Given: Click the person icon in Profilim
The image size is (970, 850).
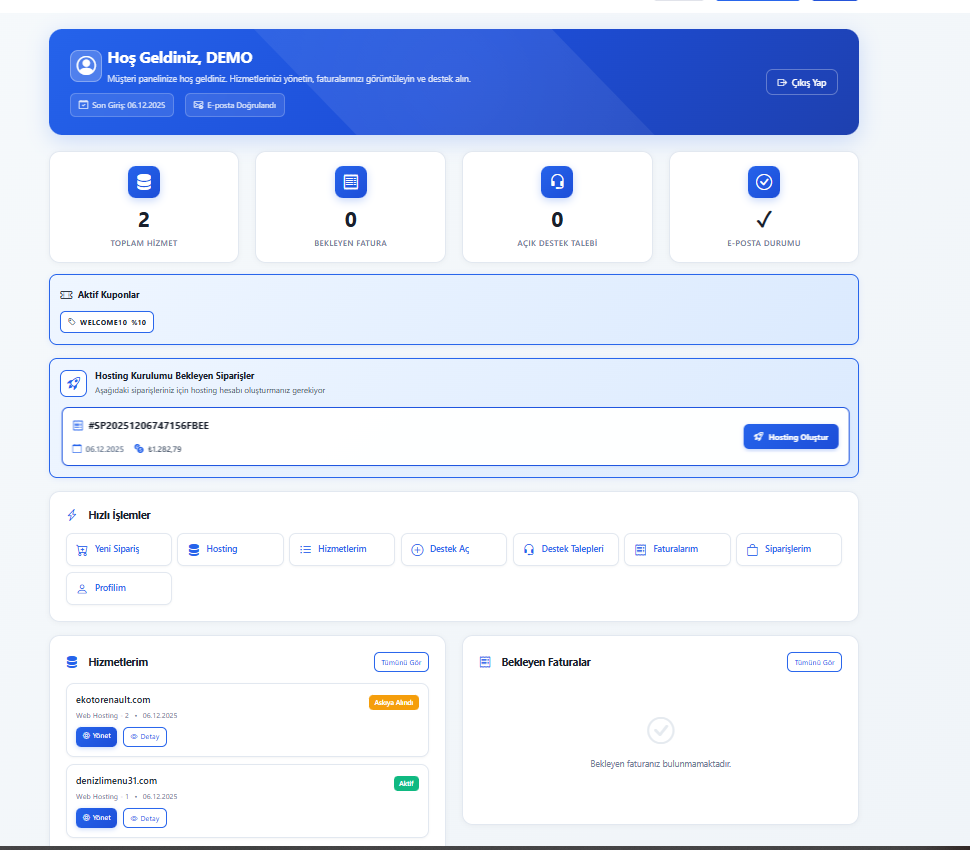Looking at the screenshot, I should (82, 589).
